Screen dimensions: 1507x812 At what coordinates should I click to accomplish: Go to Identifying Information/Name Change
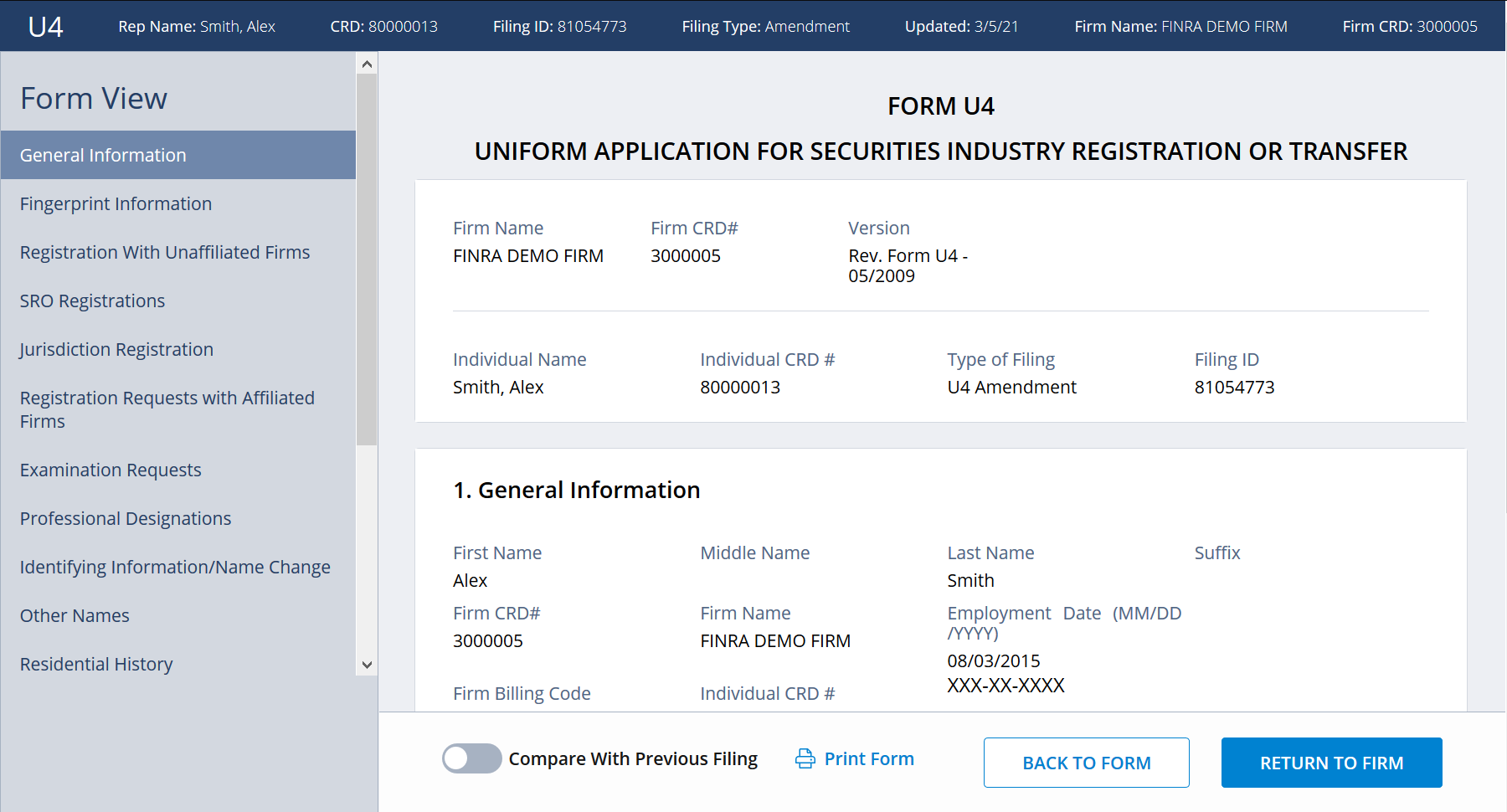point(175,567)
